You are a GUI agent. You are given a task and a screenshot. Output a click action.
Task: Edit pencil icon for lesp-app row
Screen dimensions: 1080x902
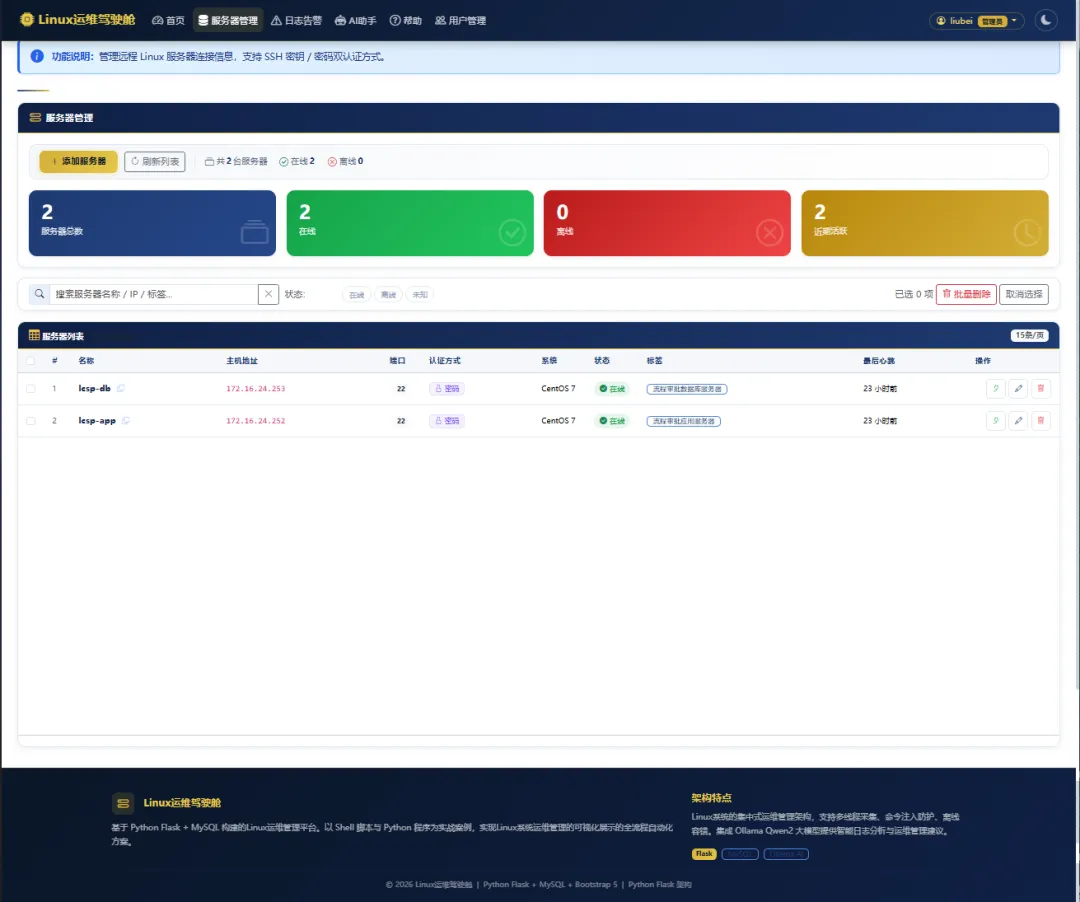pos(1018,421)
